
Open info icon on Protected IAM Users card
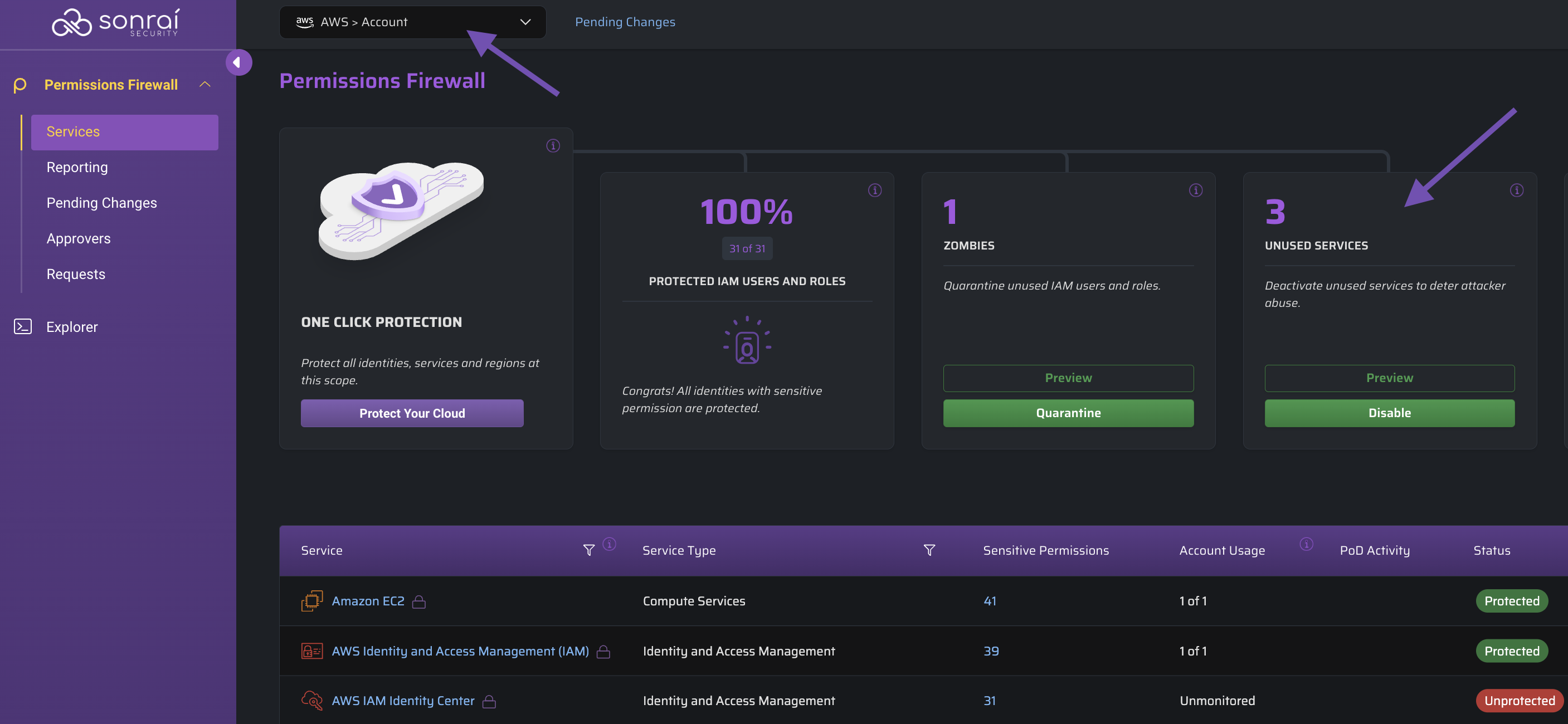[875, 190]
